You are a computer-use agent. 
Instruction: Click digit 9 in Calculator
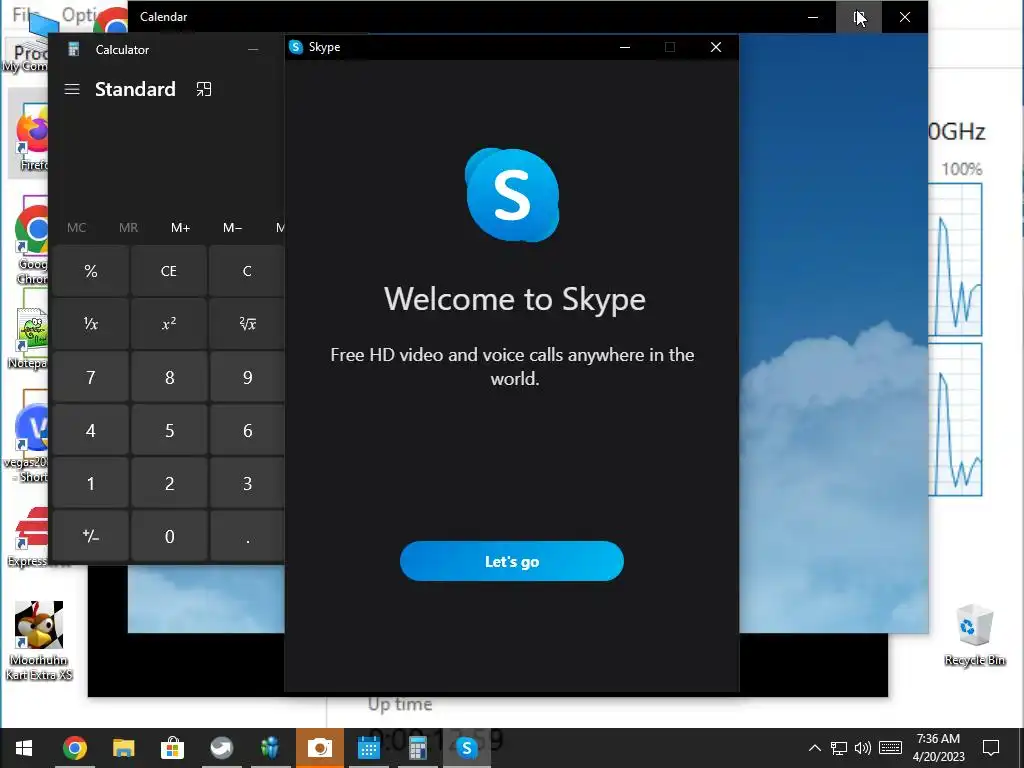pyautogui.click(x=247, y=377)
